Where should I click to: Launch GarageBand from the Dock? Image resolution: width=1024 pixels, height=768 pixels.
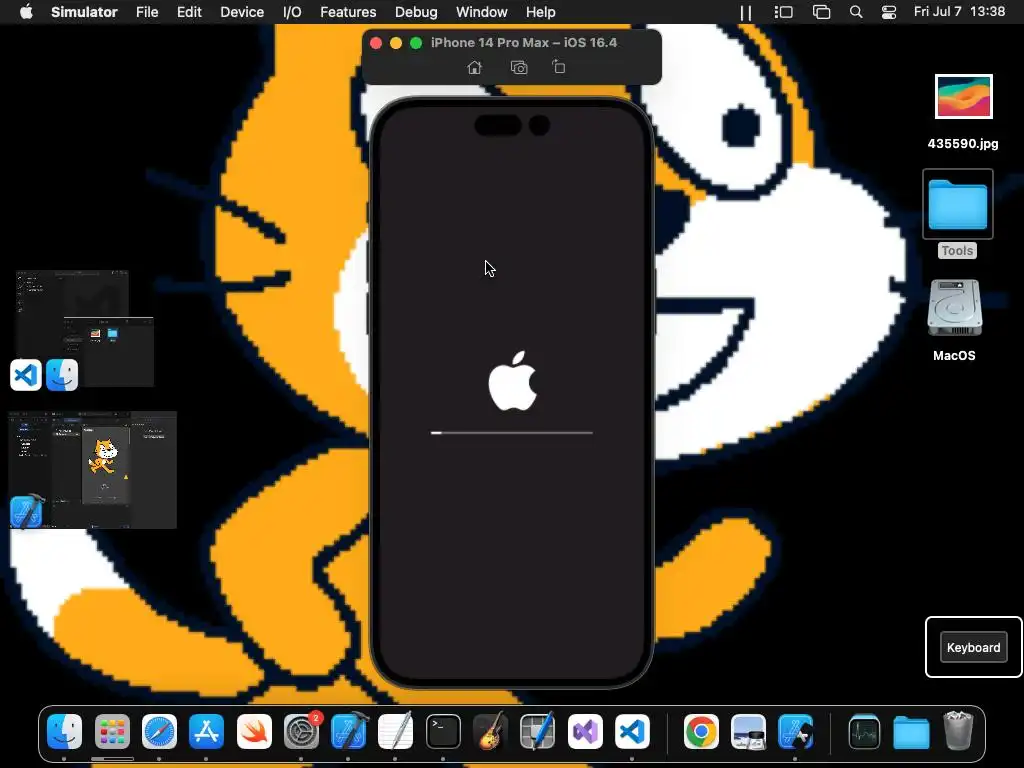pyautogui.click(x=490, y=731)
